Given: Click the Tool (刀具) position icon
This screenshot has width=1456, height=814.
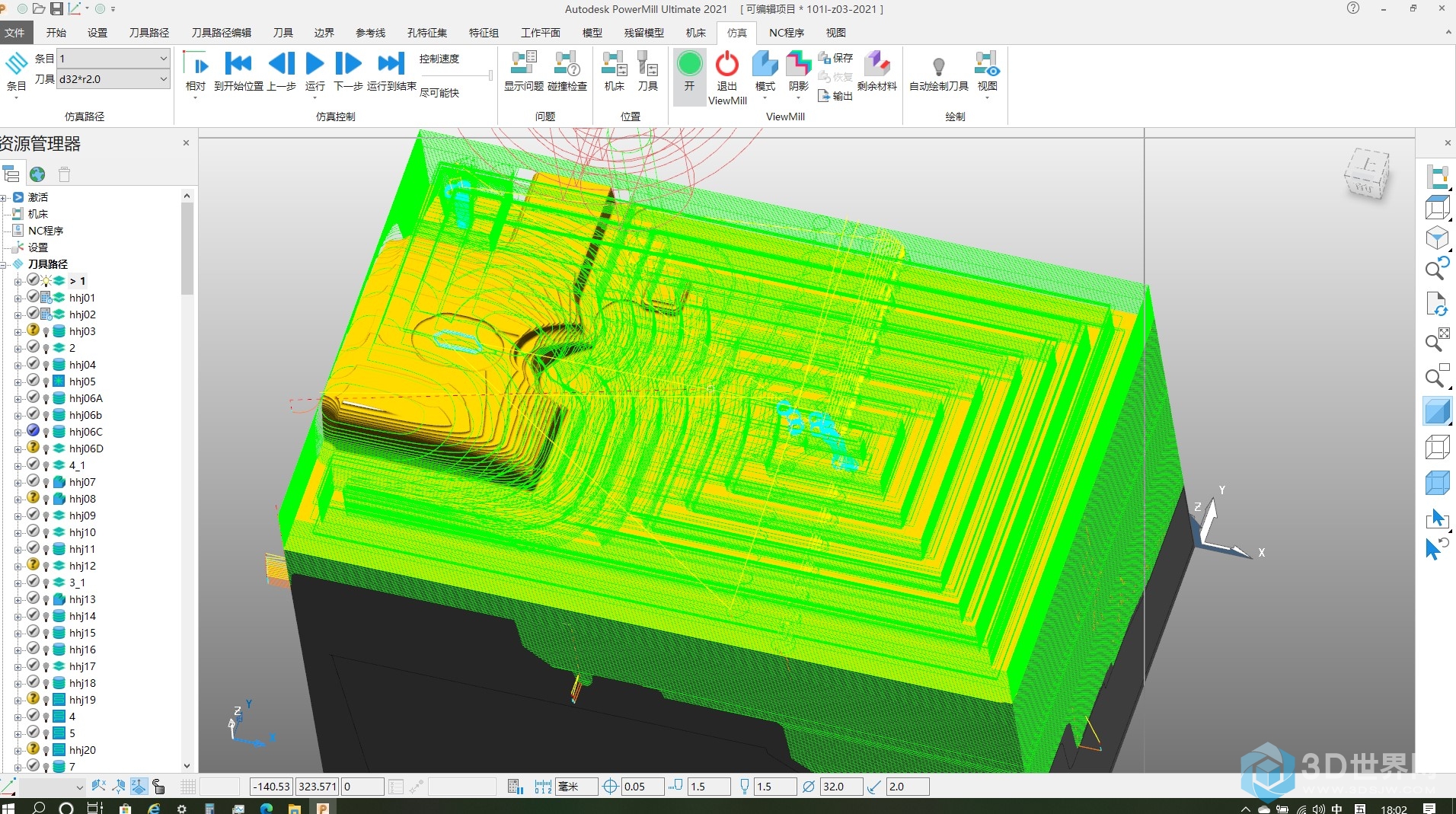Looking at the screenshot, I should (x=647, y=72).
